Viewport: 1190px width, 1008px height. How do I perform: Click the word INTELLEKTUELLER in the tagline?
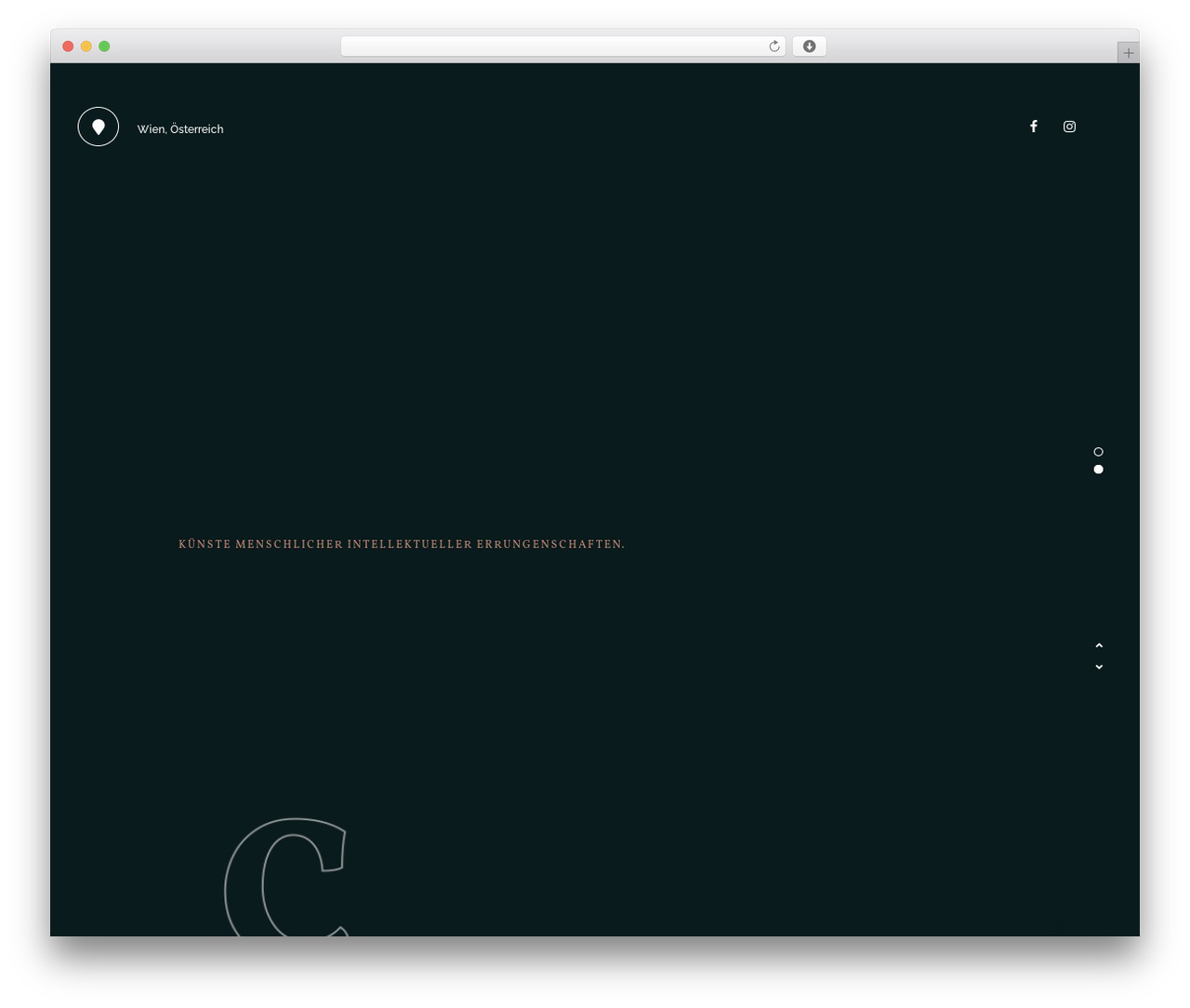click(410, 544)
